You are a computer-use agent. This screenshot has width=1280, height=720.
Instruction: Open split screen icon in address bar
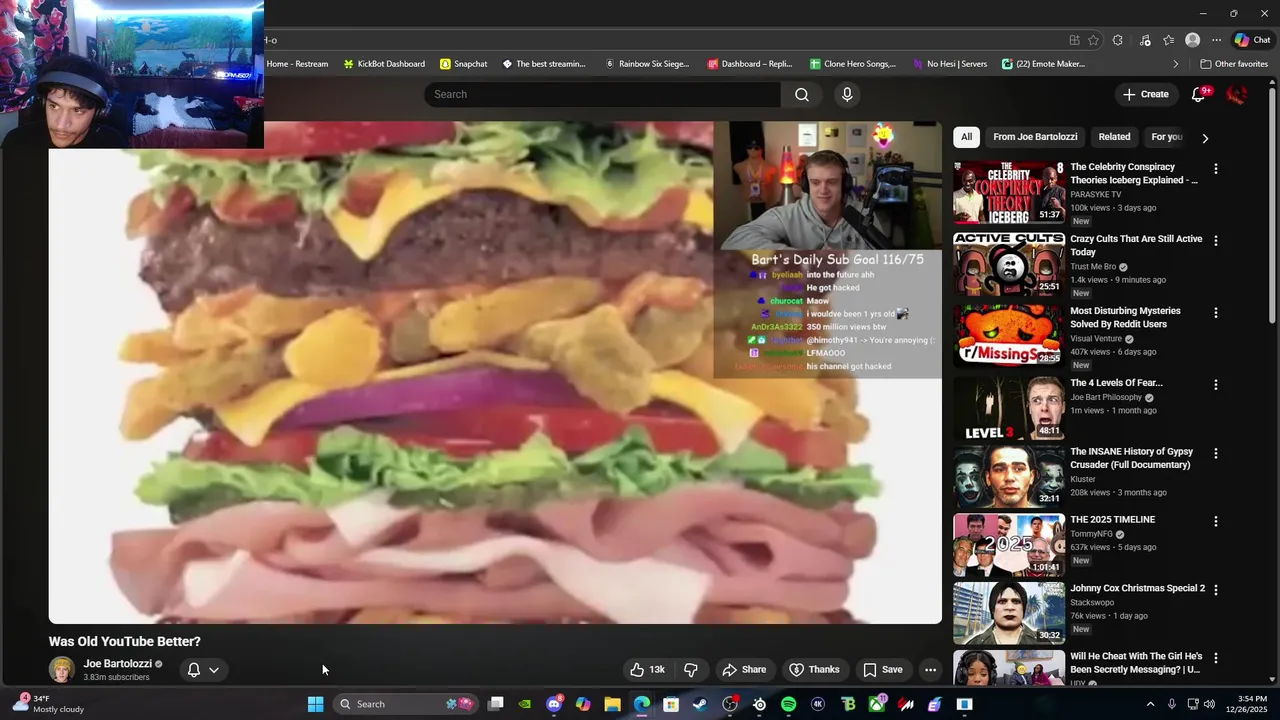coord(1074,40)
